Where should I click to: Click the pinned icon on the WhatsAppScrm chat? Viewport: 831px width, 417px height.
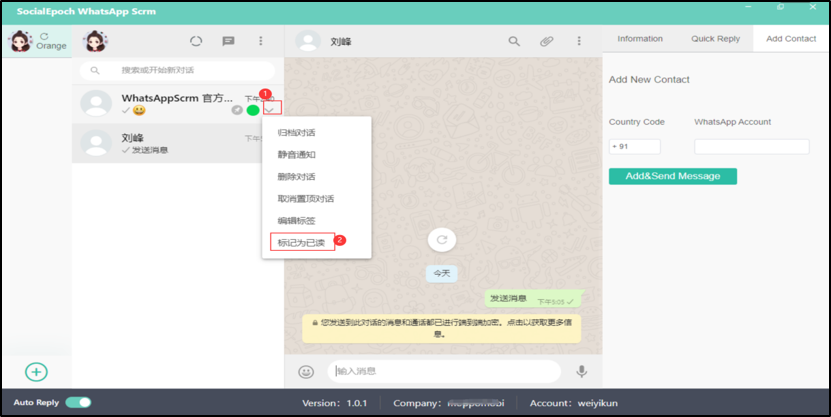pos(237,110)
